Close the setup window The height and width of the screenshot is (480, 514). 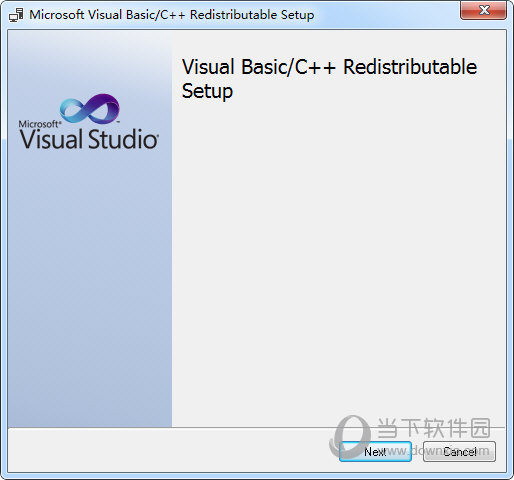pos(483,10)
